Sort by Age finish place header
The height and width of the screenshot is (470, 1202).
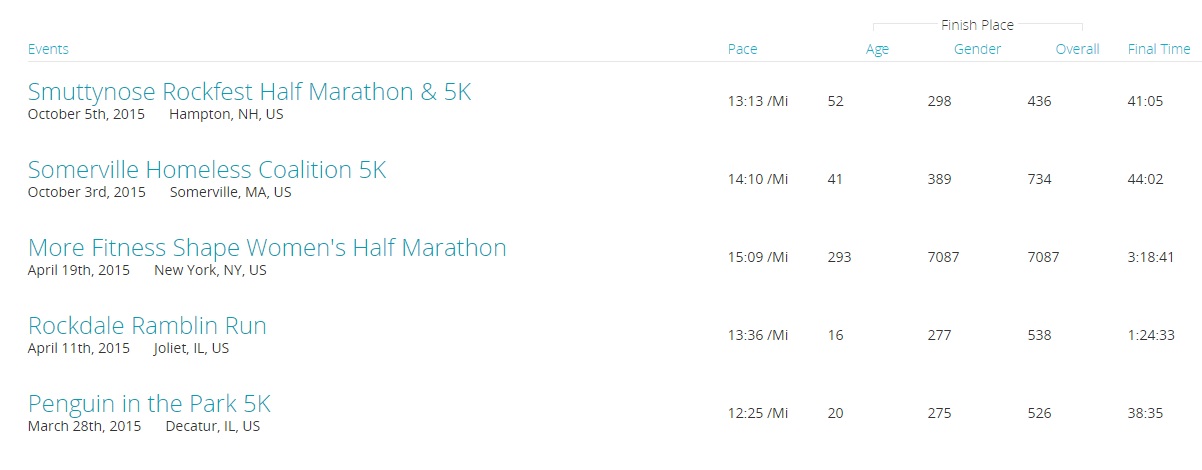pyautogui.click(x=877, y=50)
